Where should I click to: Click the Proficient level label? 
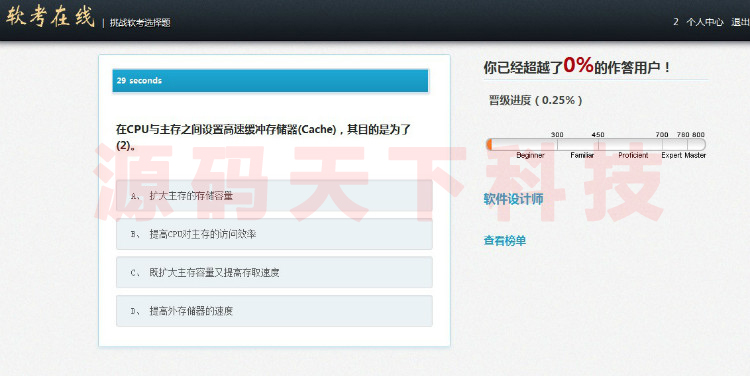coord(633,155)
